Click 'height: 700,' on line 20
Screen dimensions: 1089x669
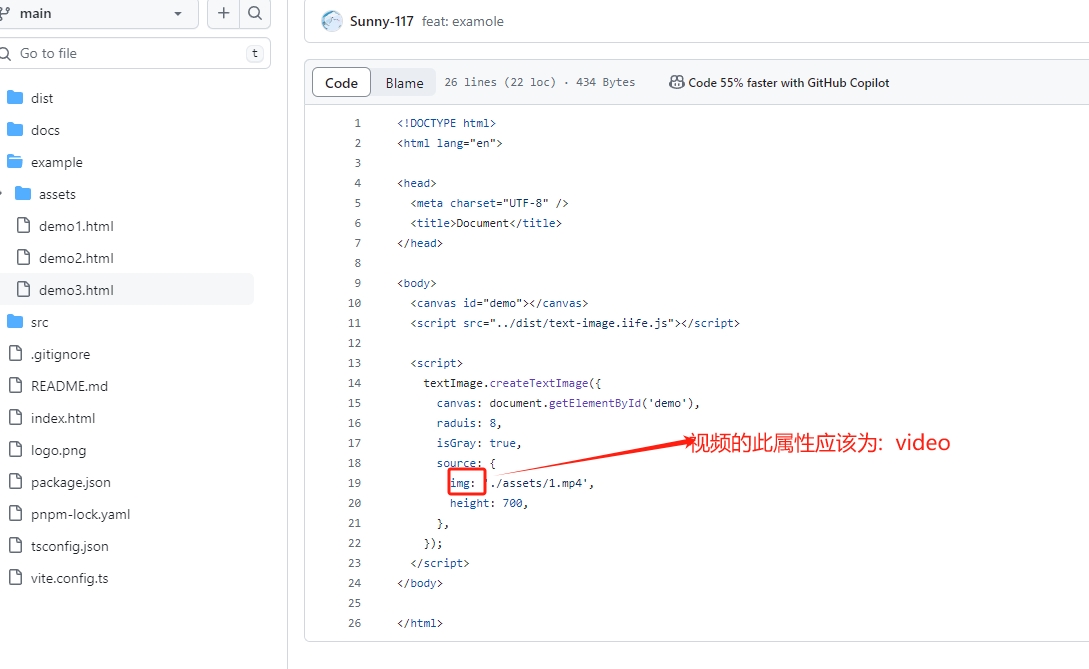[489, 503]
